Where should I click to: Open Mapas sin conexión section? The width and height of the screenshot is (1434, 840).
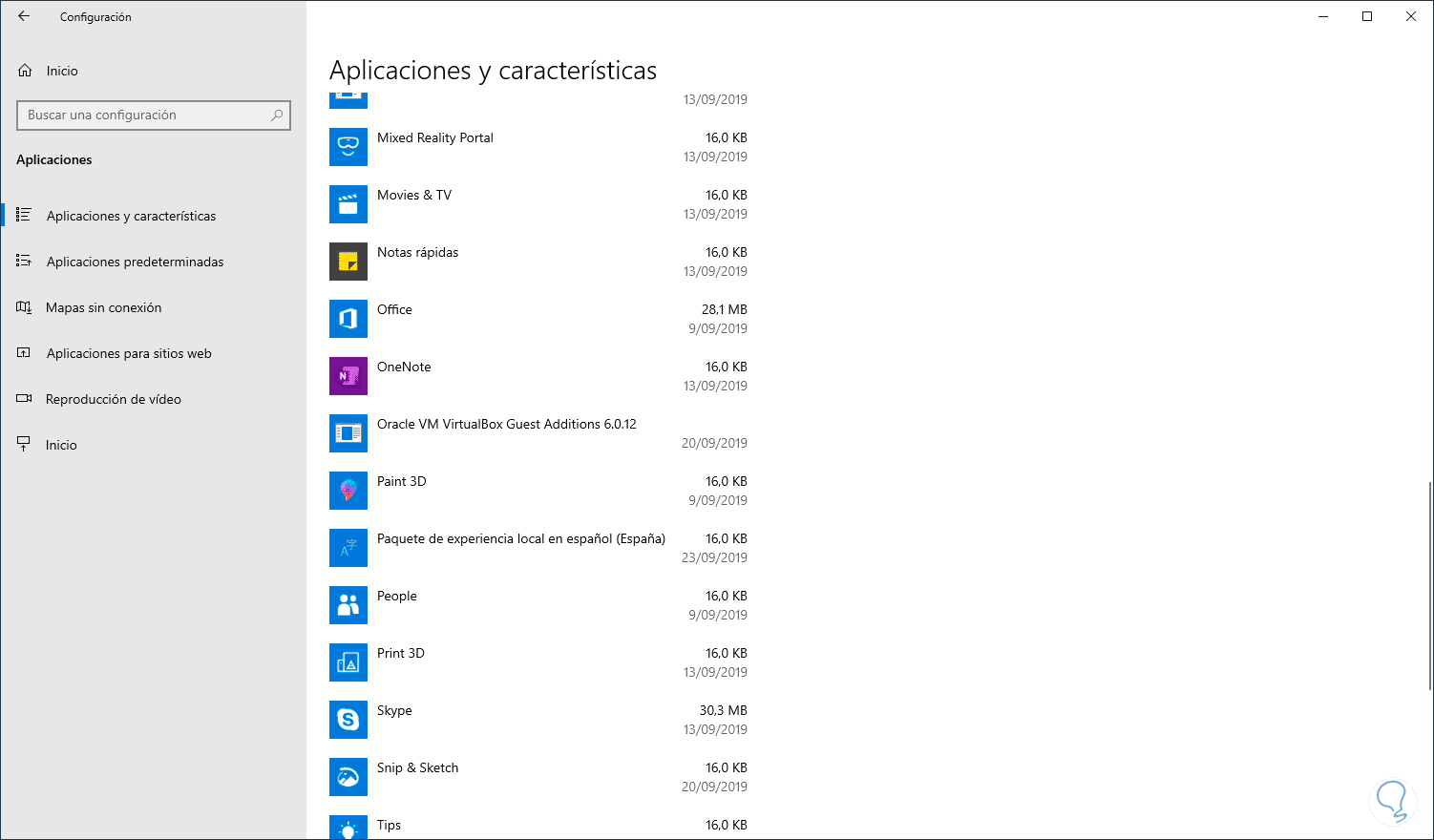(153, 307)
